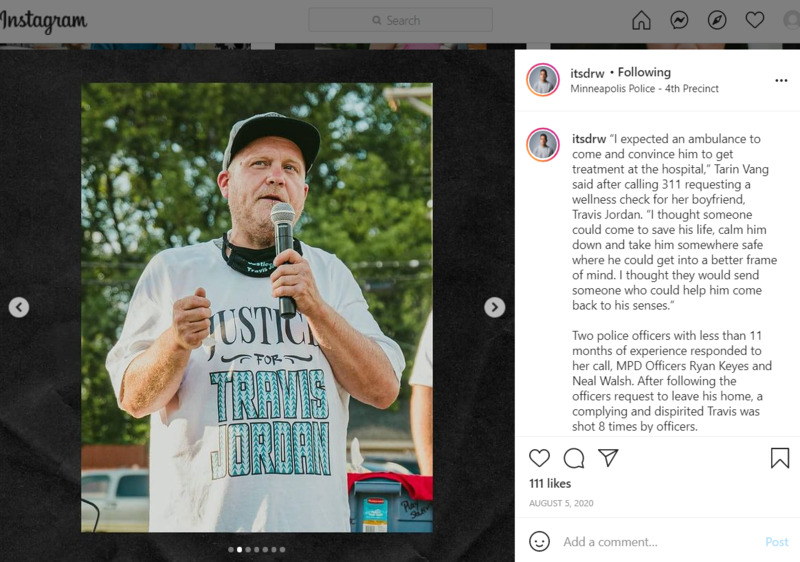Go to the Instagram home feed icon
Image resolution: width=800 pixels, height=562 pixels.
pyautogui.click(x=641, y=20)
